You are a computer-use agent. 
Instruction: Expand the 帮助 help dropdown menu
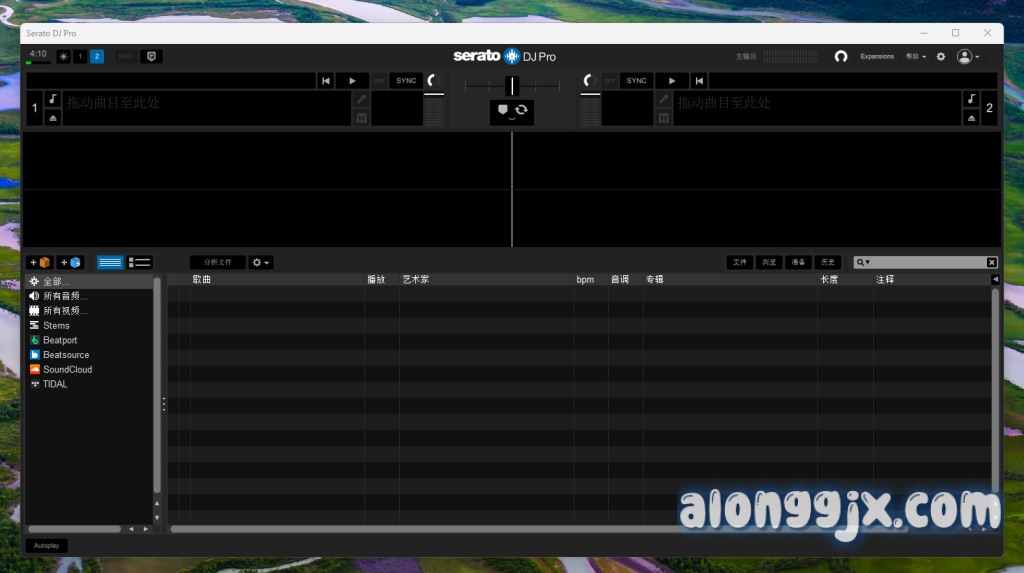pos(915,57)
